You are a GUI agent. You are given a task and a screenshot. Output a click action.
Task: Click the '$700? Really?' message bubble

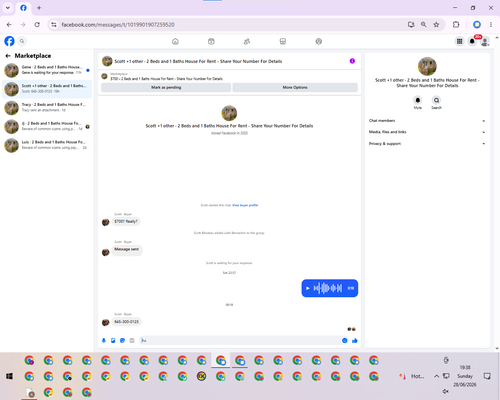pos(126,221)
